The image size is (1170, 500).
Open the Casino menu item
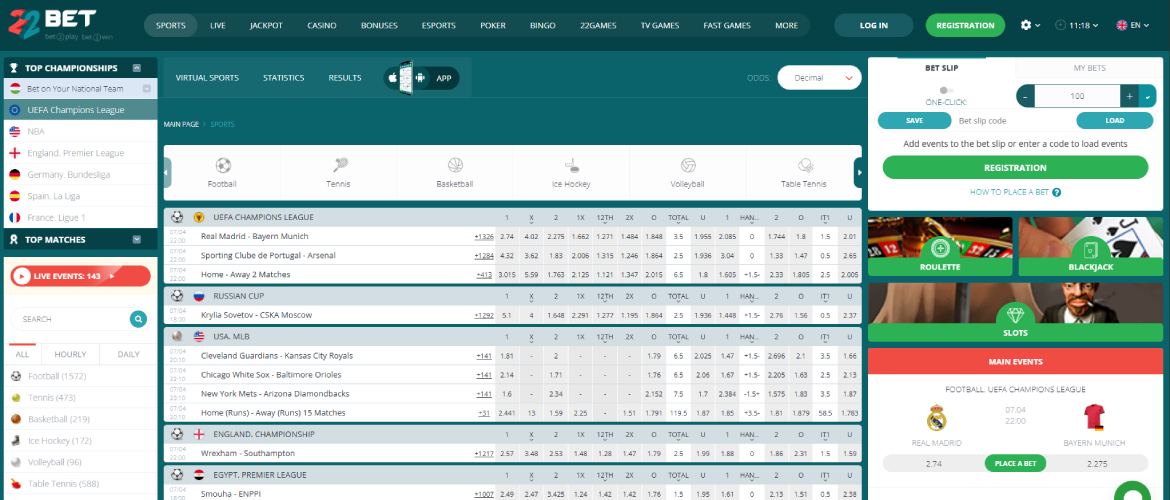pyautogui.click(x=322, y=25)
